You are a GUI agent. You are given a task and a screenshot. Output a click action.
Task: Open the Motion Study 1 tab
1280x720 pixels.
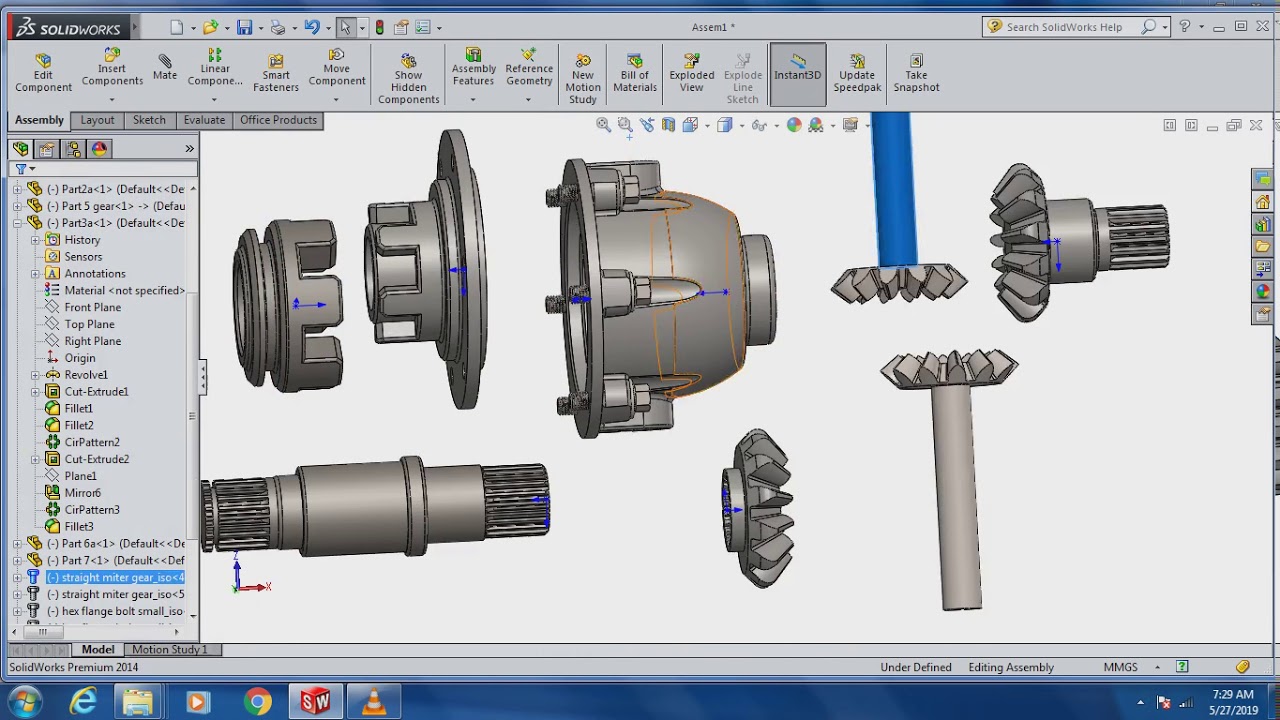tap(170, 650)
